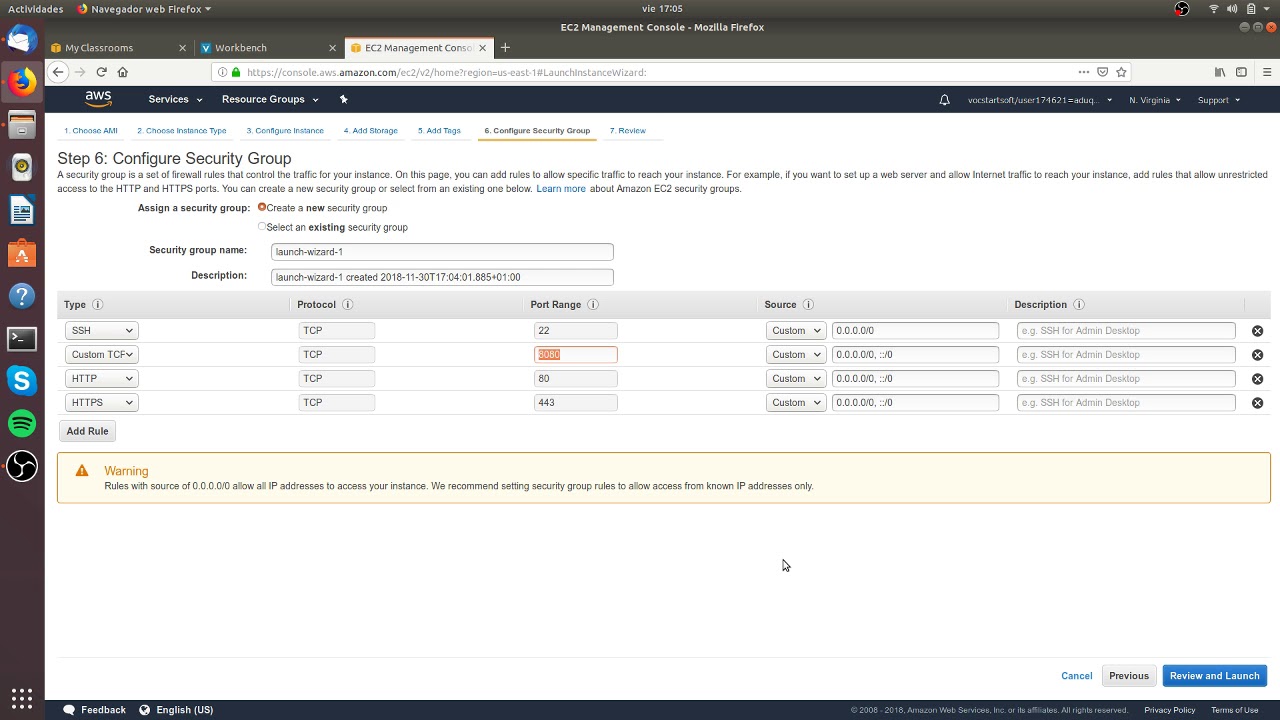Expand the Services menu
The height and width of the screenshot is (720, 1280).
coord(175,99)
